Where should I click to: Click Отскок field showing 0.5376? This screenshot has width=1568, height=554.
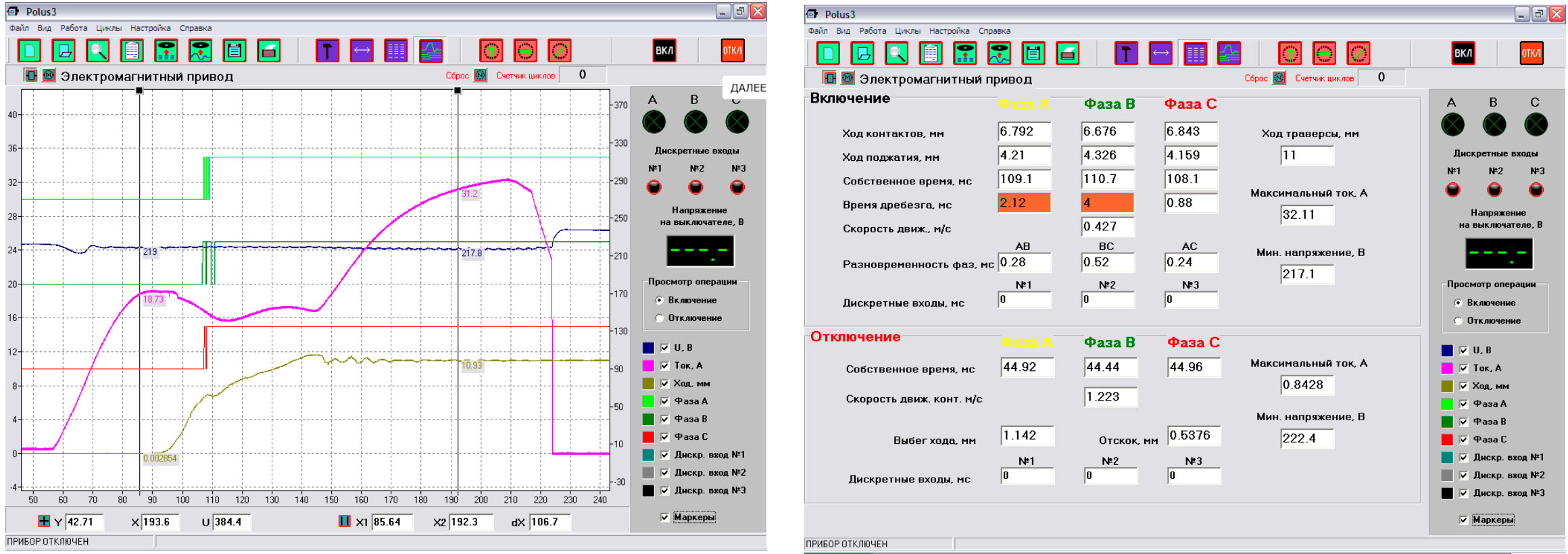1194,436
